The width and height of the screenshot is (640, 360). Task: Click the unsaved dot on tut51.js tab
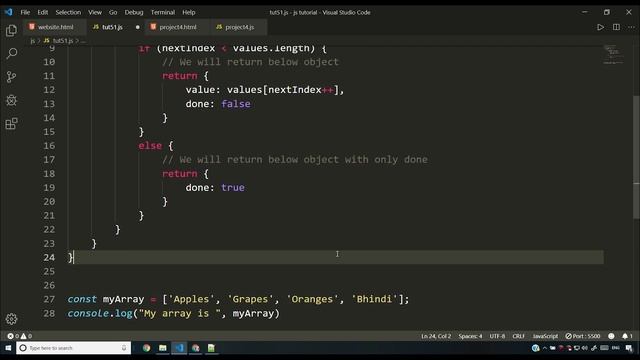(138, 27)
